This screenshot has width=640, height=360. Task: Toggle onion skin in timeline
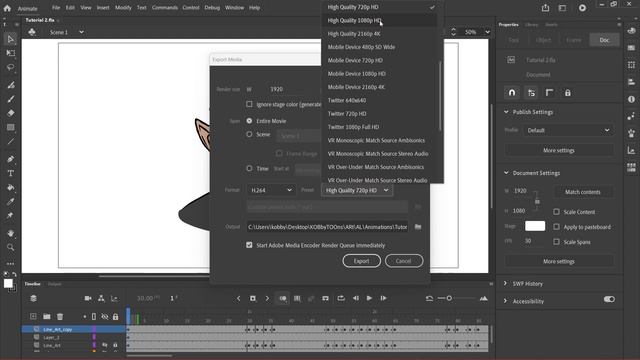pos(283,298)
